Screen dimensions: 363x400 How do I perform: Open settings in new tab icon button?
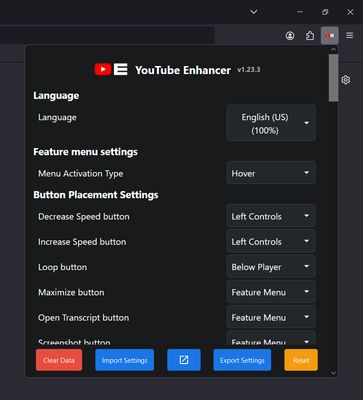coord(184,360)
